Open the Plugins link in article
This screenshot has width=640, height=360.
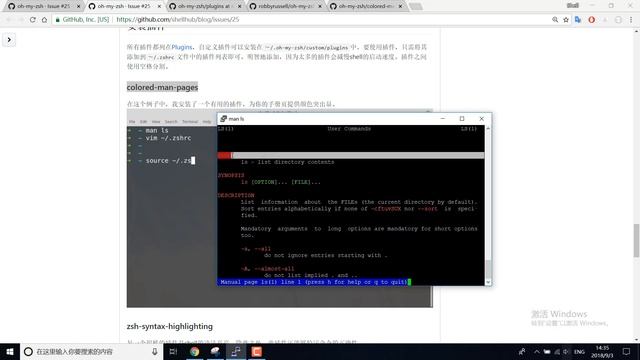point(182,47)
